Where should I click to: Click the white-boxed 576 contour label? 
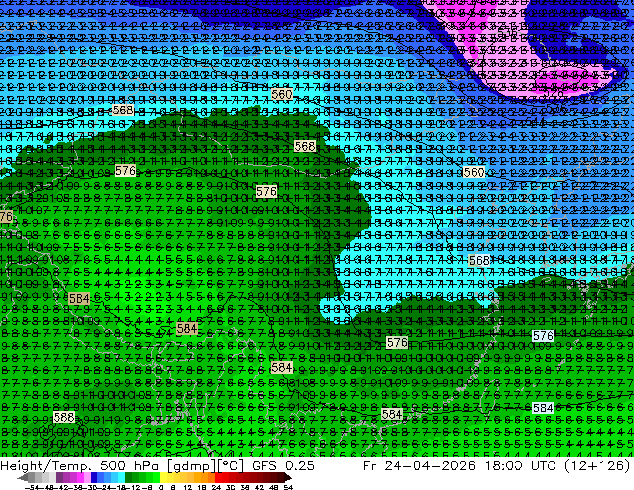543,336
